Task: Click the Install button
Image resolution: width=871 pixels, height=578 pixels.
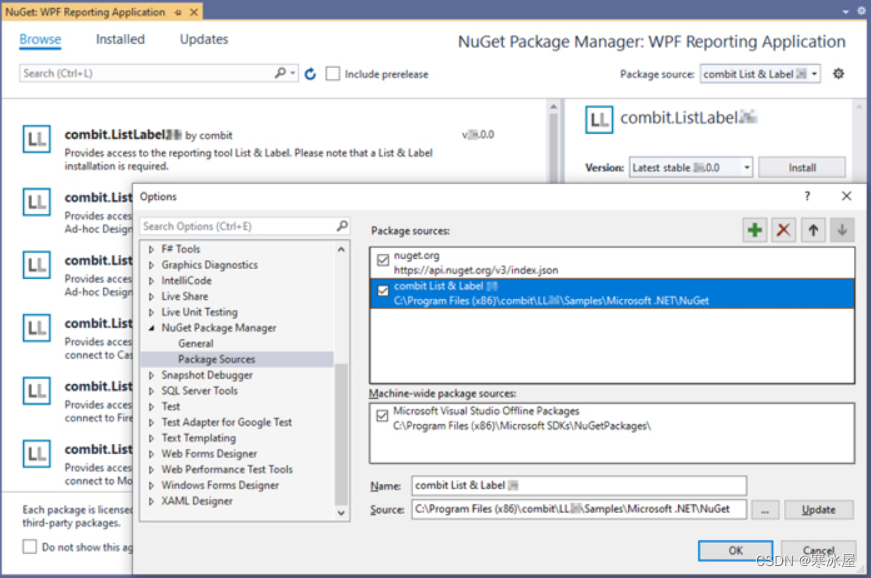Action: tap(802, 167)
